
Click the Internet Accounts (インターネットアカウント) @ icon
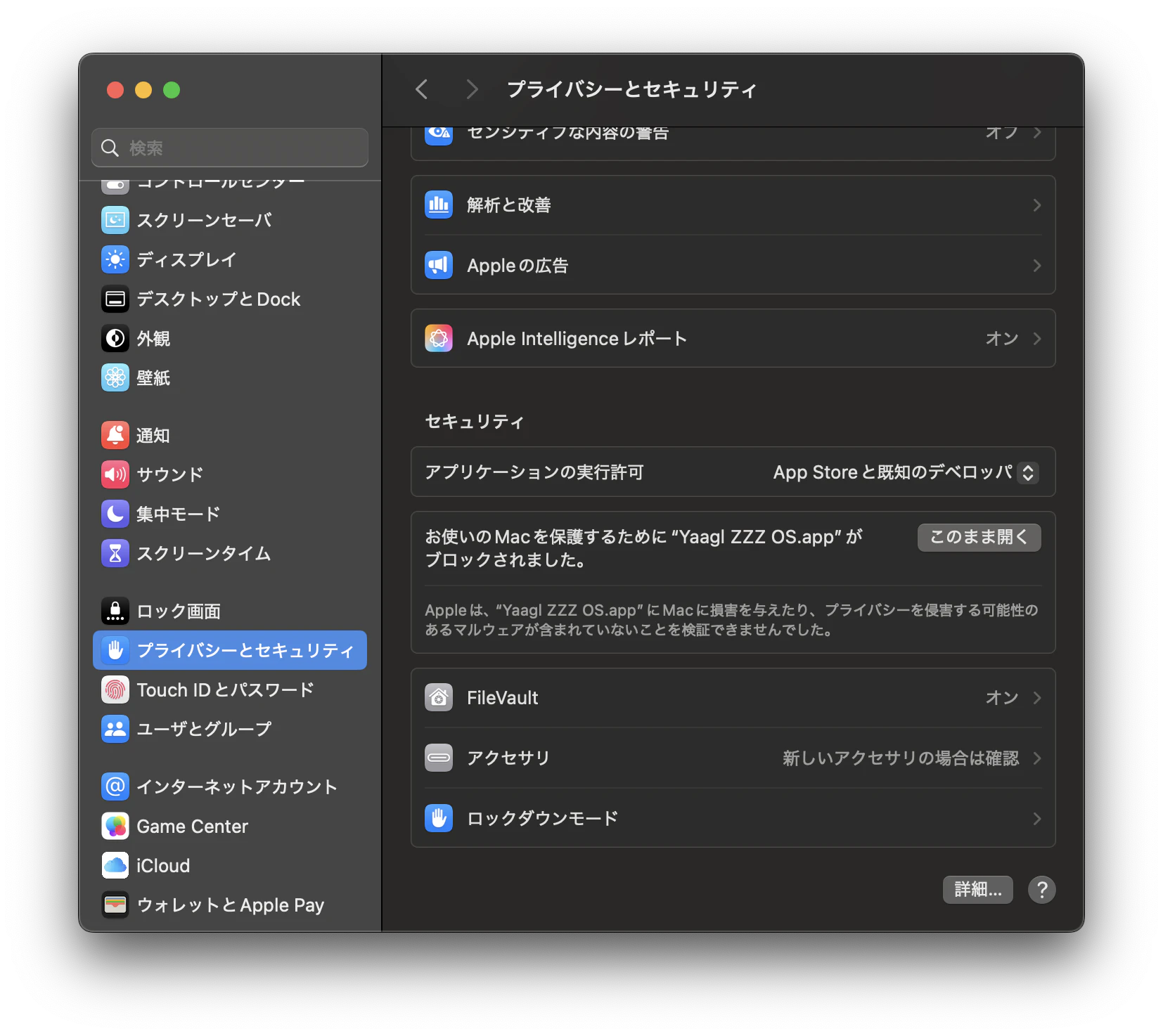[x=115, y=786]
